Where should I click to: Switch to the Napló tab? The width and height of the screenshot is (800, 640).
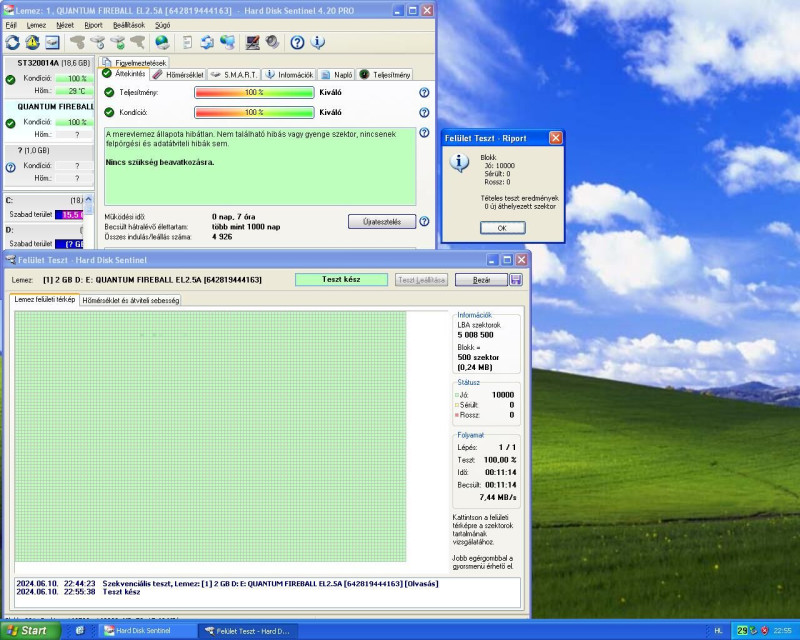click(x=336, y=75)
